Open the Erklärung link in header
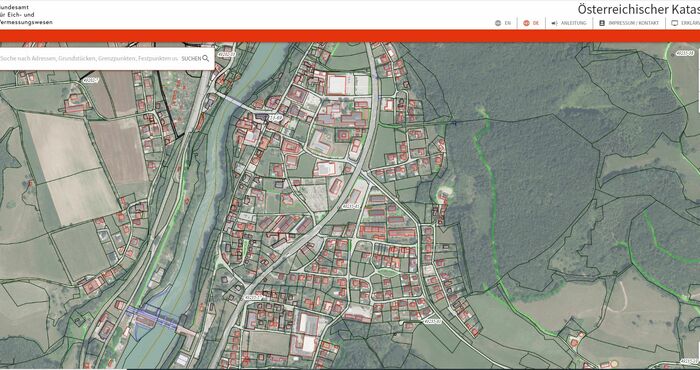700x370 pixels. (x=686, y=23)
